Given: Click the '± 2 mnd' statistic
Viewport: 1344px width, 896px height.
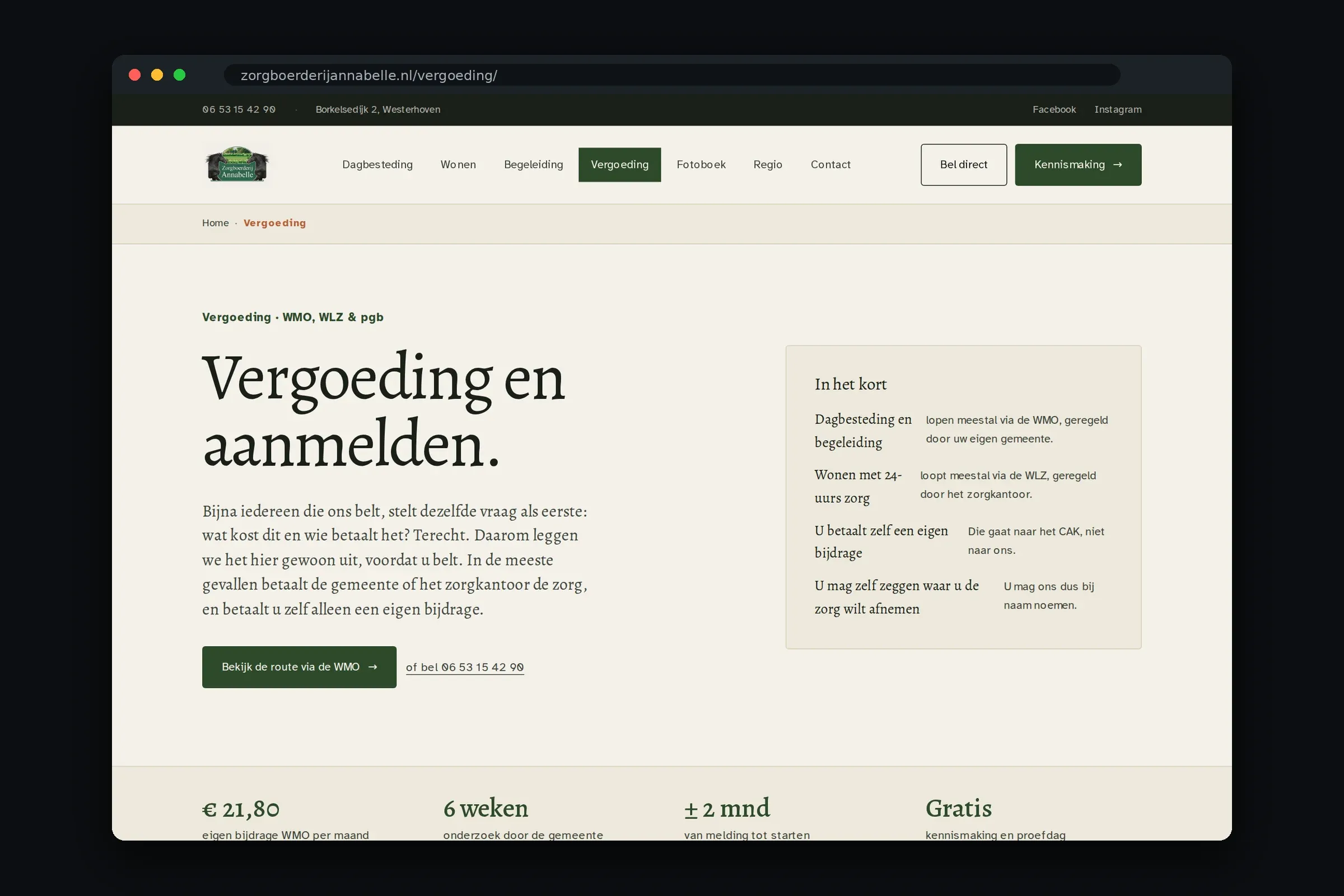Looking at the screenshot, I should [727, 809].
